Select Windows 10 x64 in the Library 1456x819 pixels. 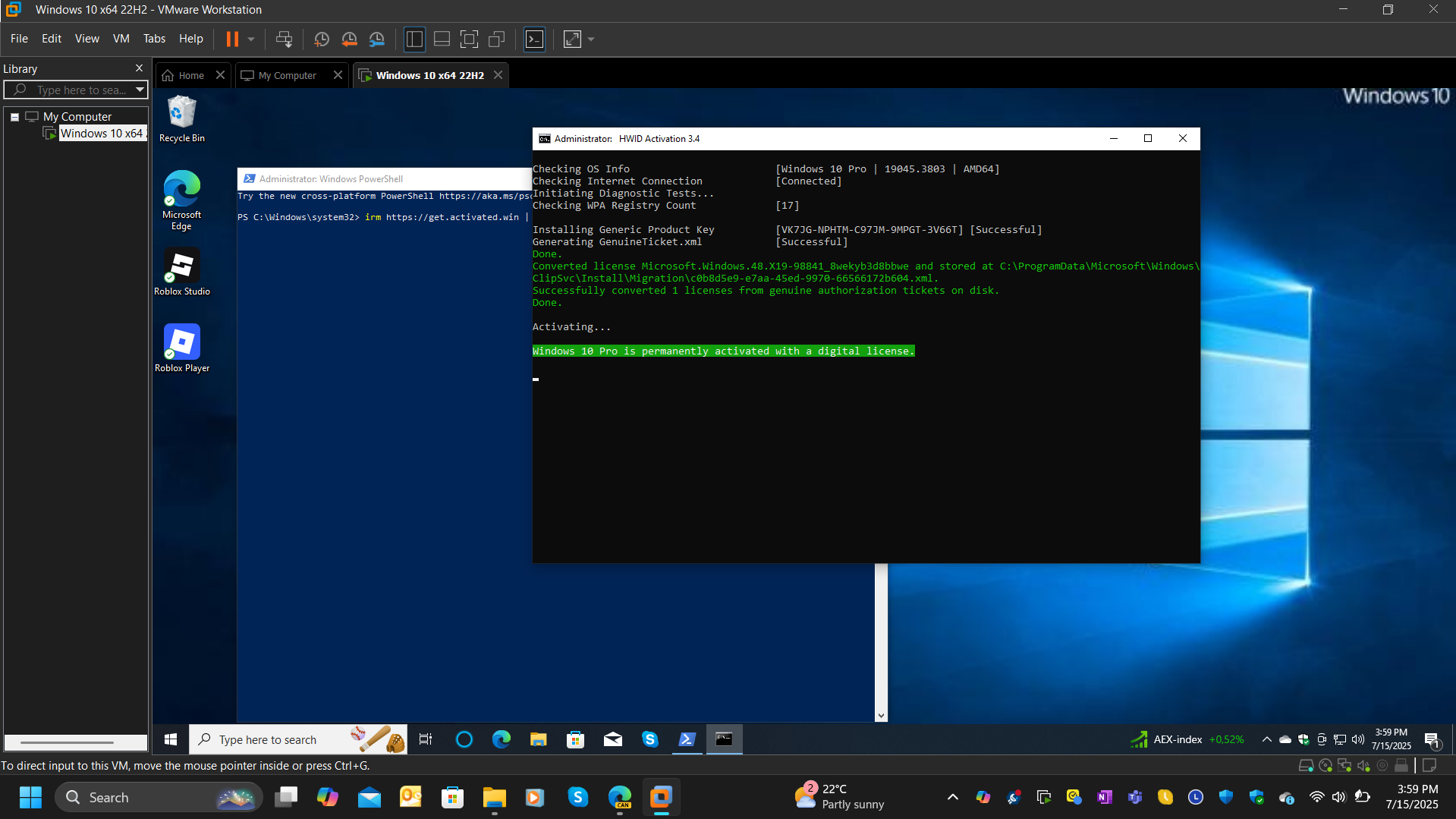pyautogui.click(x=102, y=133)
